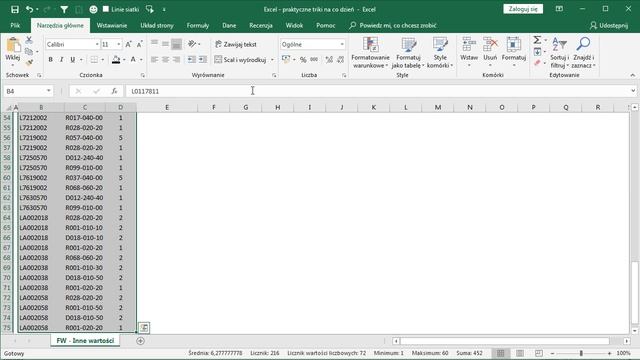Switch to the Układ strony tab
Viewport: 640px width, 360px height.
tap(157, 25)
